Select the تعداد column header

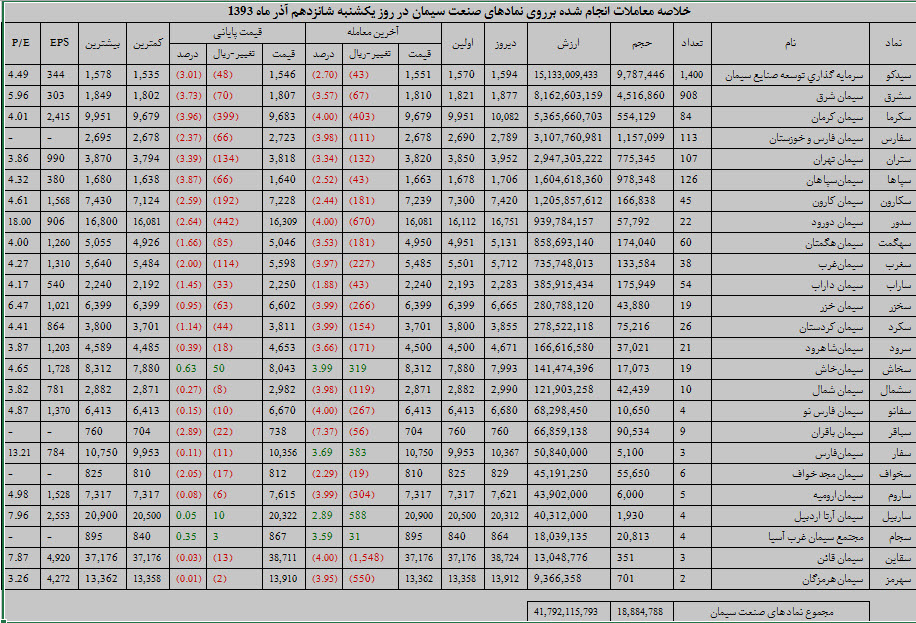click(692, 43)
